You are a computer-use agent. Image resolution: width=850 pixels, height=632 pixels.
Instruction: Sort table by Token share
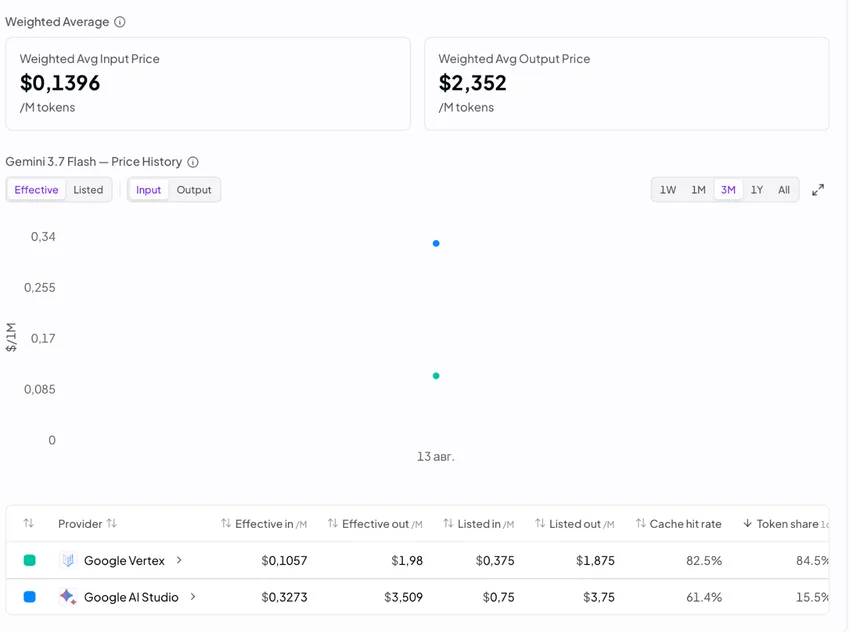[x=785, y=524]
